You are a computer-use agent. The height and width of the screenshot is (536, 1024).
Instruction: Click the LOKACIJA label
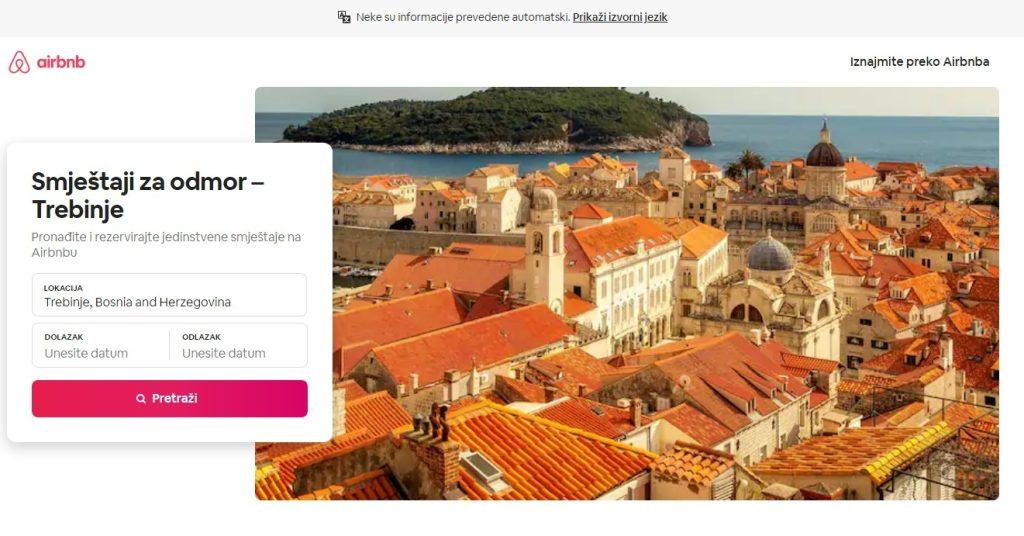[x=63, y=288]
